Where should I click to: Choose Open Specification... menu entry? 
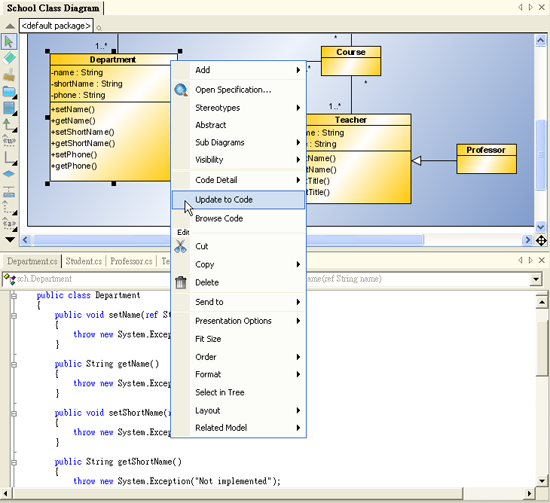tap(239, 90)
